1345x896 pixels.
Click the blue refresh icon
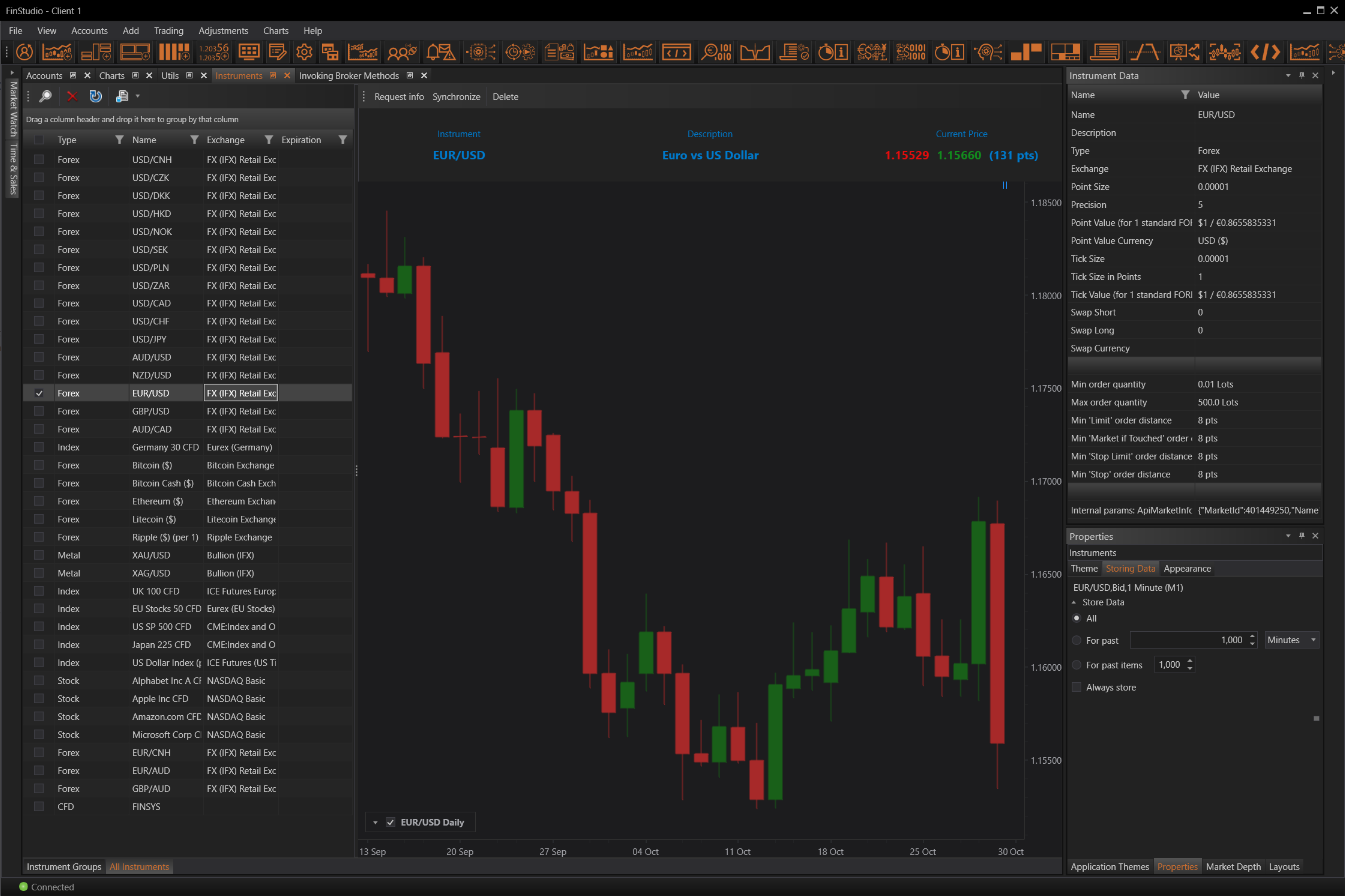(x=95, y=96)
